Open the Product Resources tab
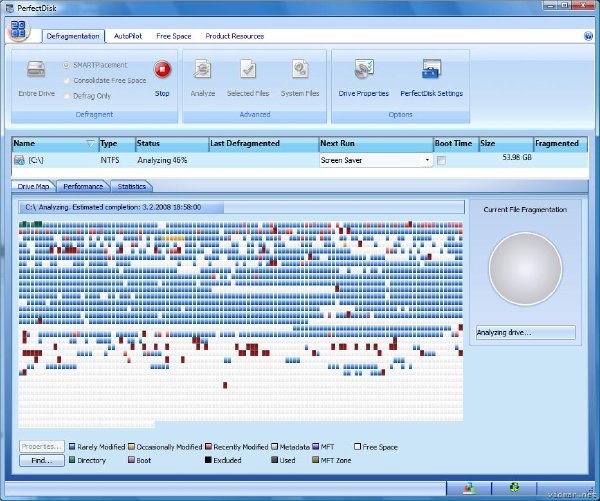 pyautogui.click(x=235, y=36)
